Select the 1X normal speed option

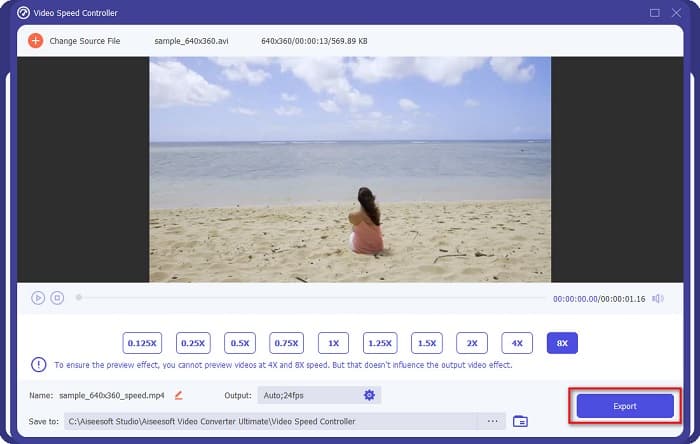(x=333, y=343)
